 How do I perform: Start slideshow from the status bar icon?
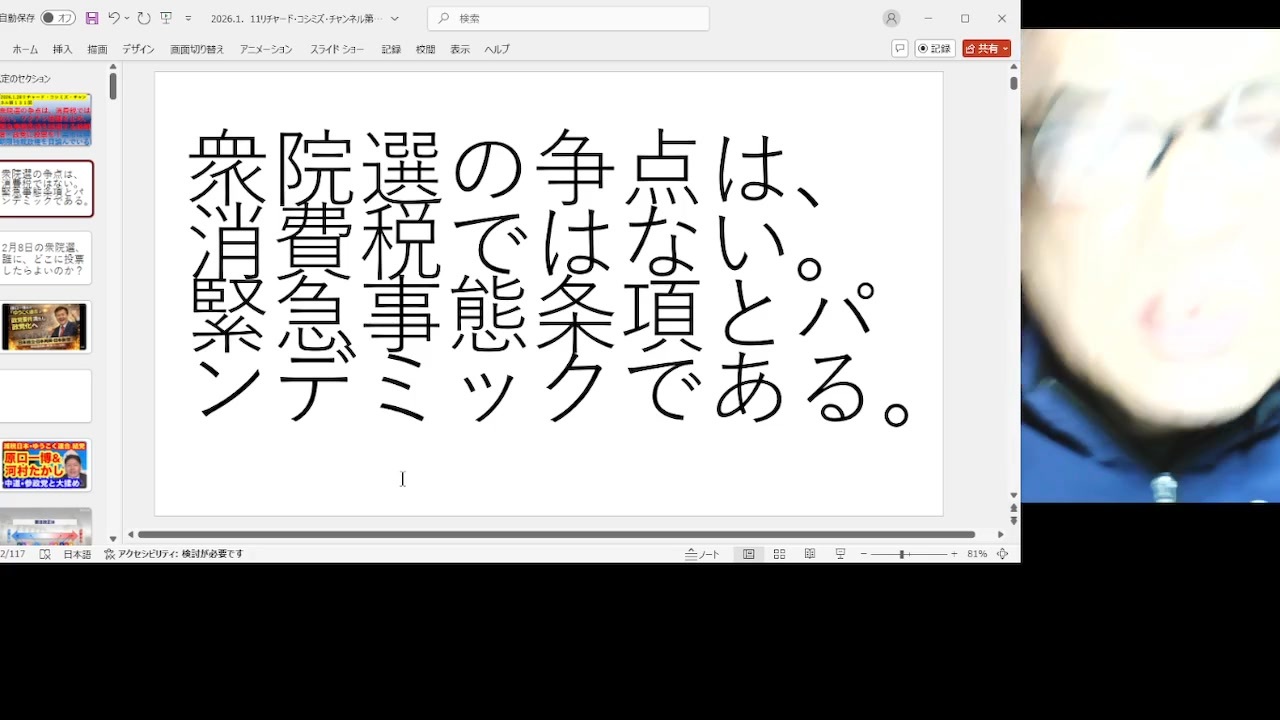coord(840,554)
